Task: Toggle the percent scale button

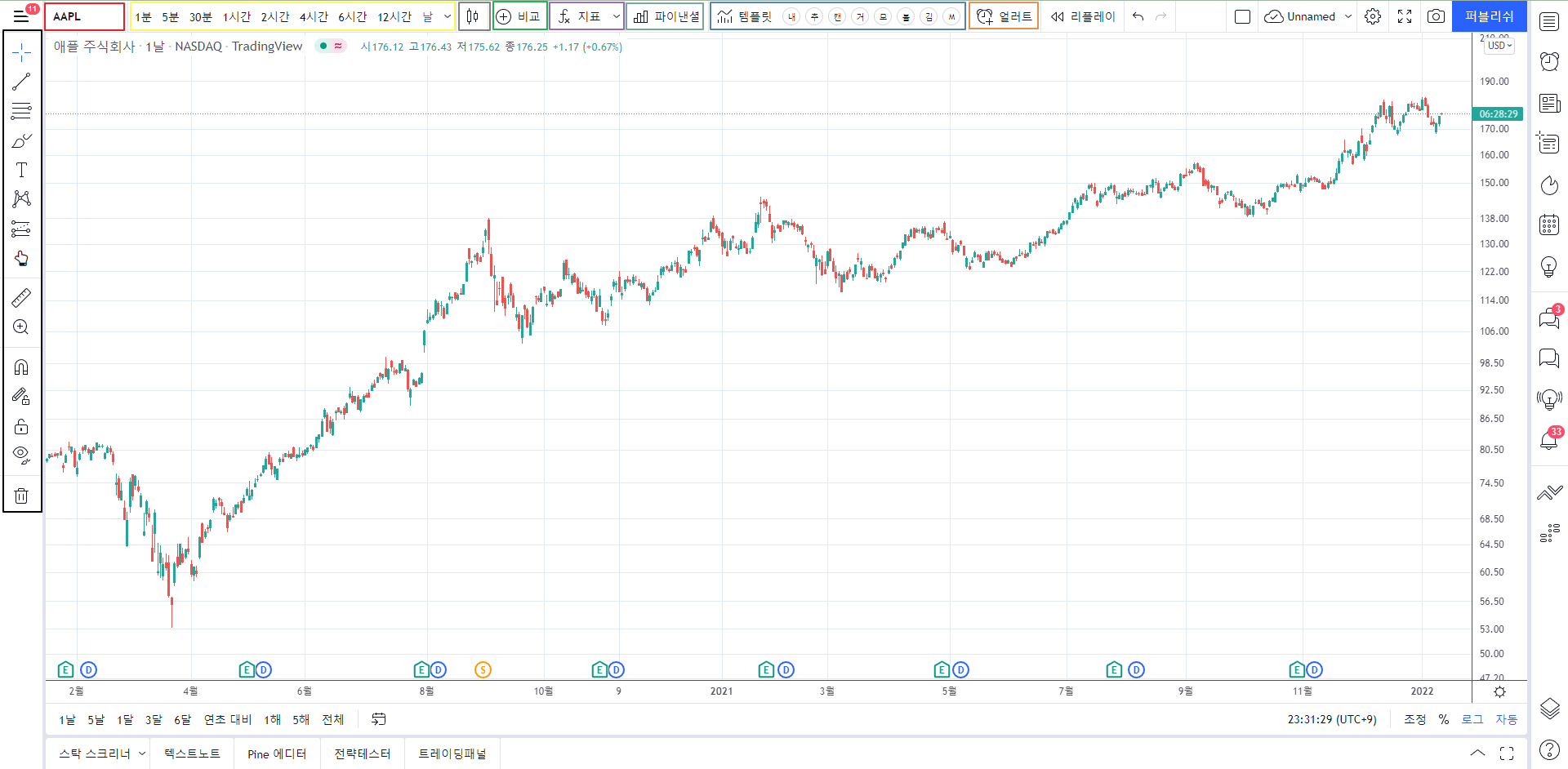Action: pyautogui.click(x=1444, y=719)
